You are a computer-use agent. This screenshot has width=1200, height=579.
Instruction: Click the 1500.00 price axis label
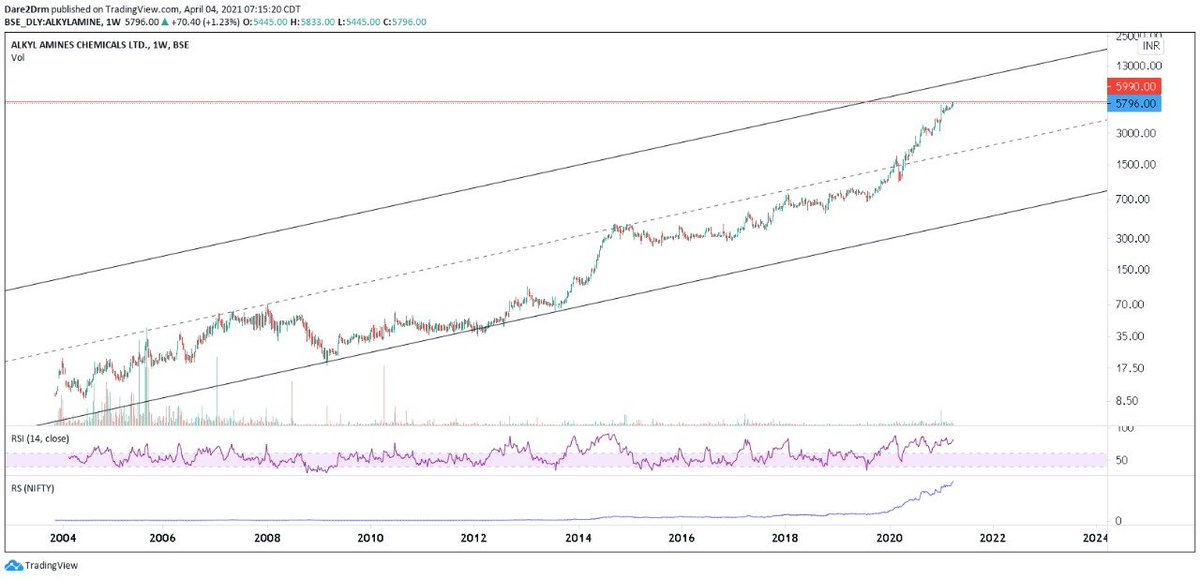point(1138,165)
